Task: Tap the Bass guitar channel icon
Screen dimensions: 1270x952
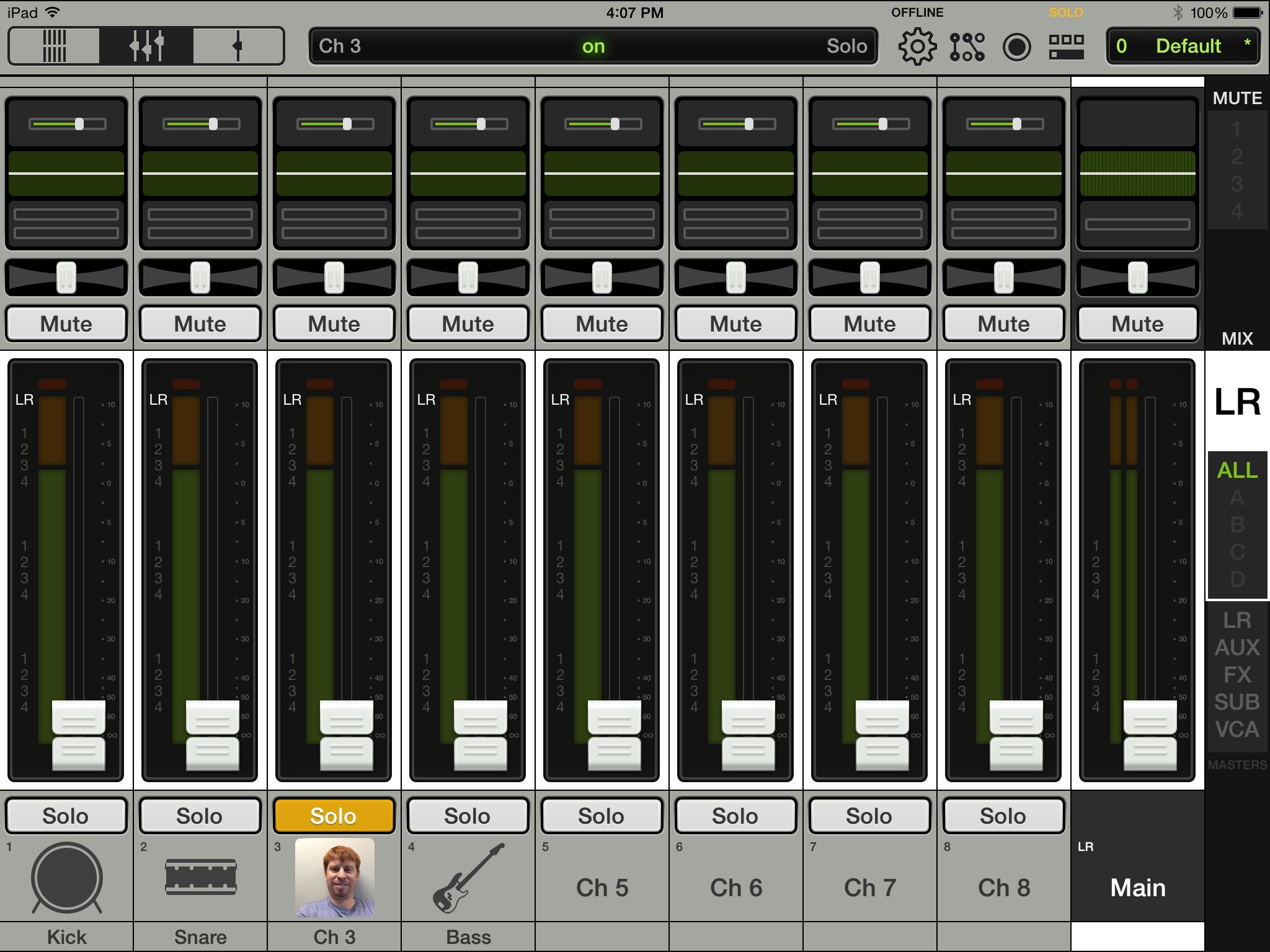Action: tap(468, 878)
